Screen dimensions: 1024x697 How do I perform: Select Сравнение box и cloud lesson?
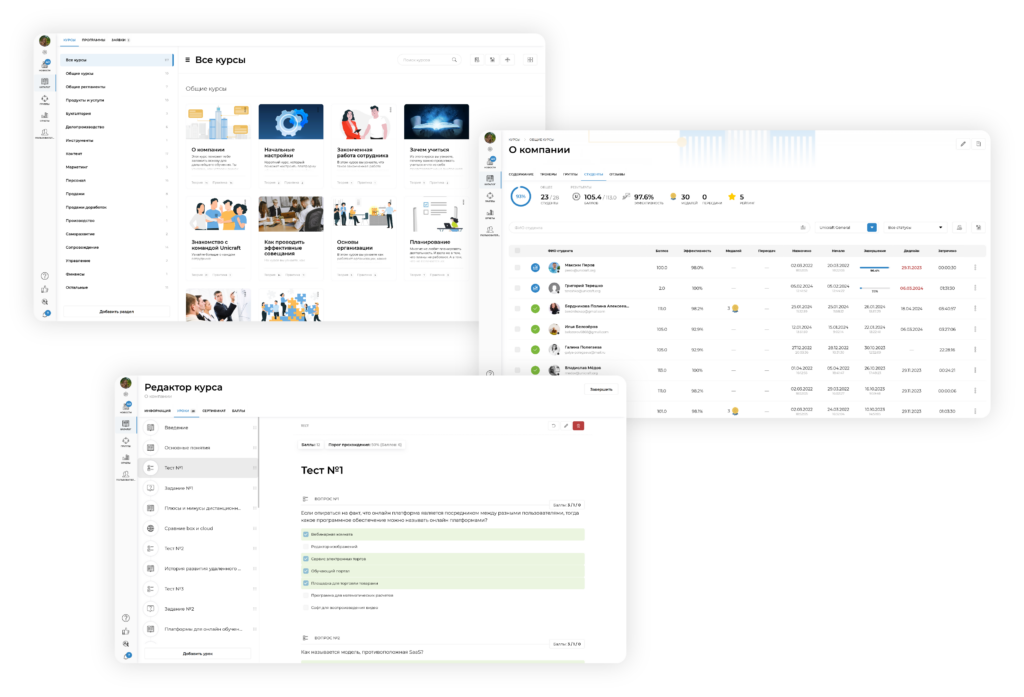[199, 528]
